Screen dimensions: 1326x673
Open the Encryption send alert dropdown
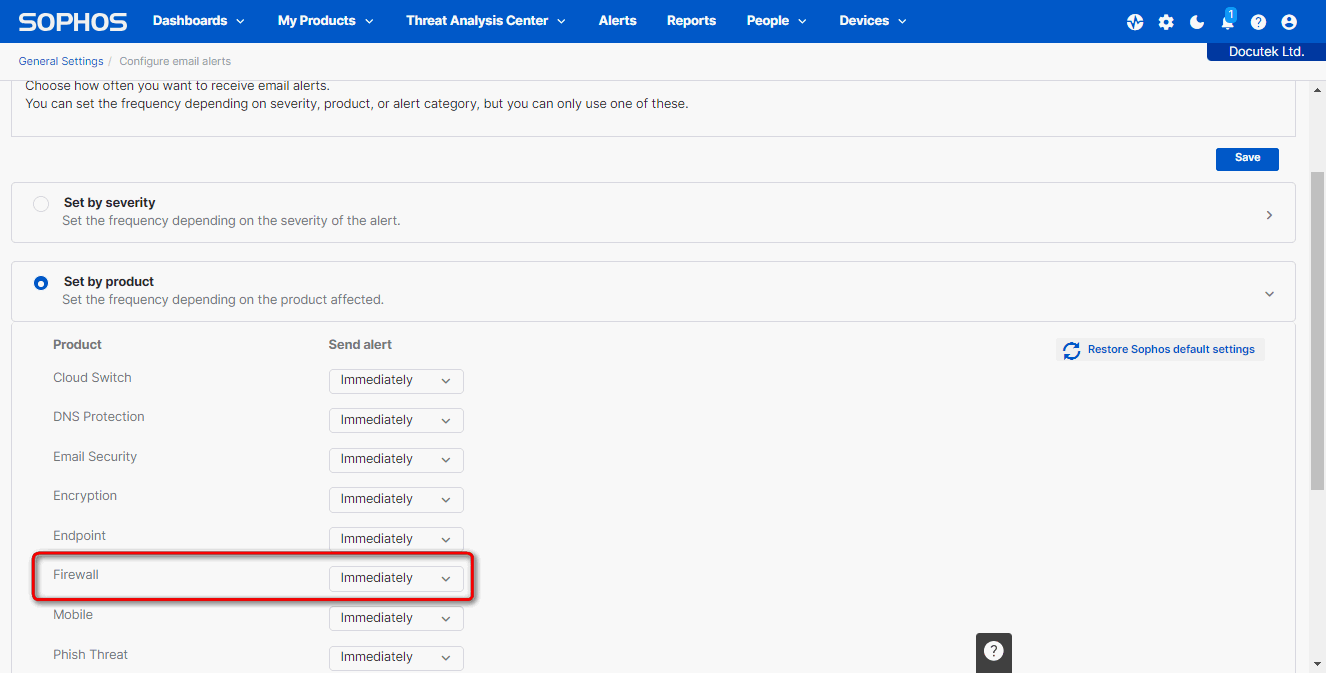(396, 499)
